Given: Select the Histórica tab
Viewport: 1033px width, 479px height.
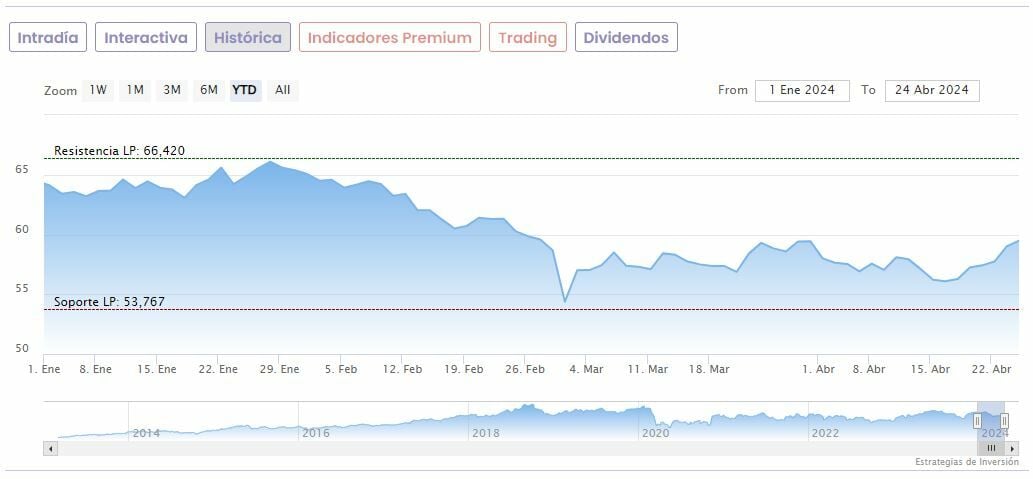Looking at the screenshot, I should pos(248,38).
